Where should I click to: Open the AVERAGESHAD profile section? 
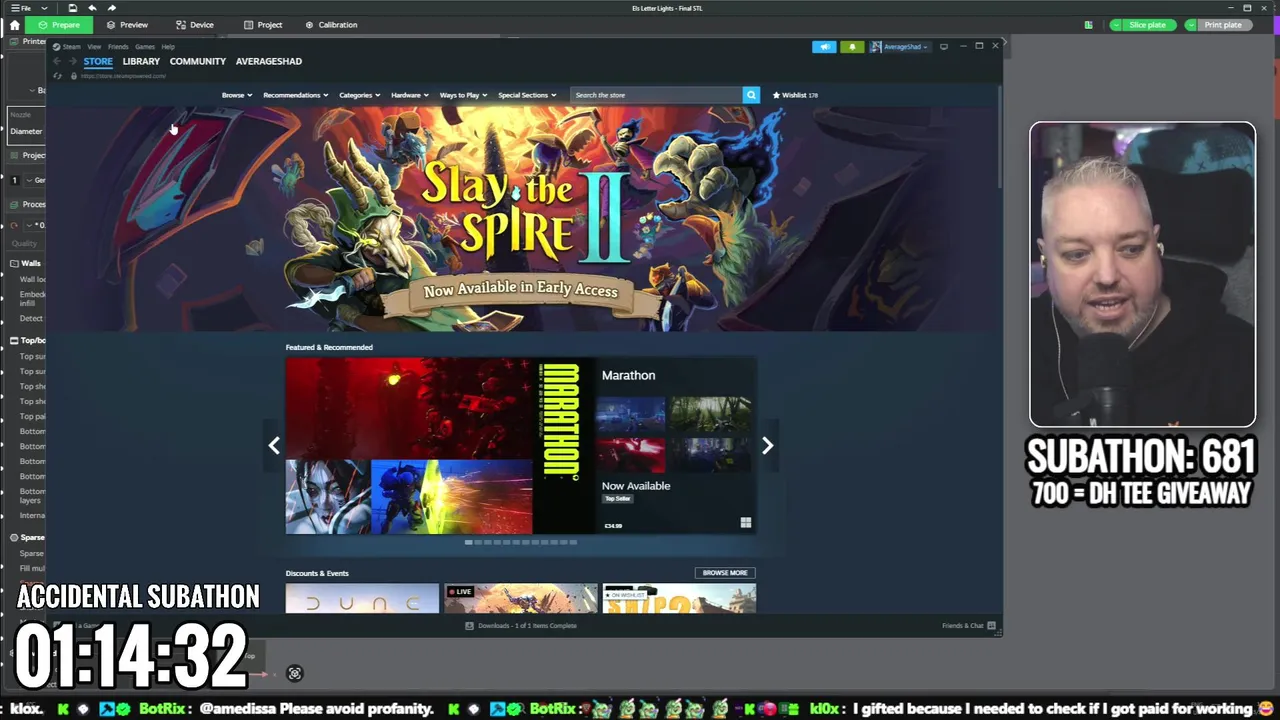(x=269, y=61)
